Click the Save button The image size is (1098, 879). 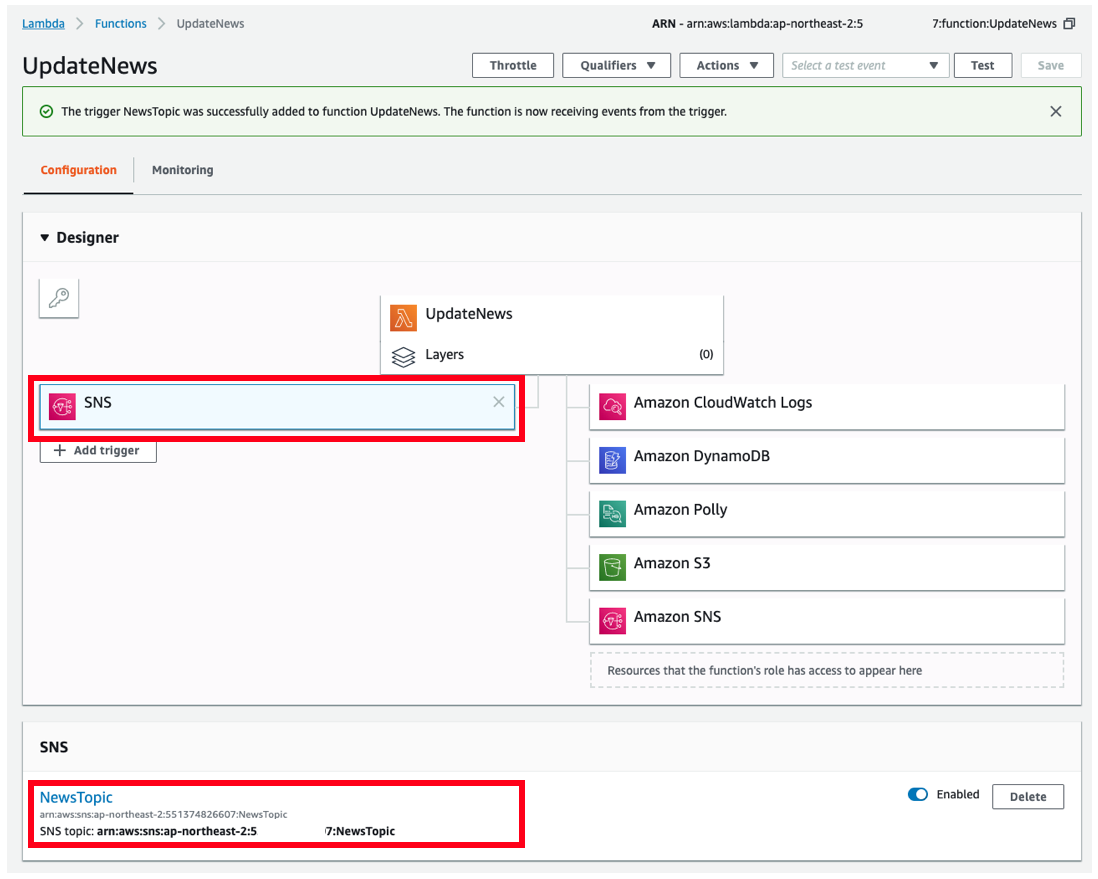tap(1050, 65)
